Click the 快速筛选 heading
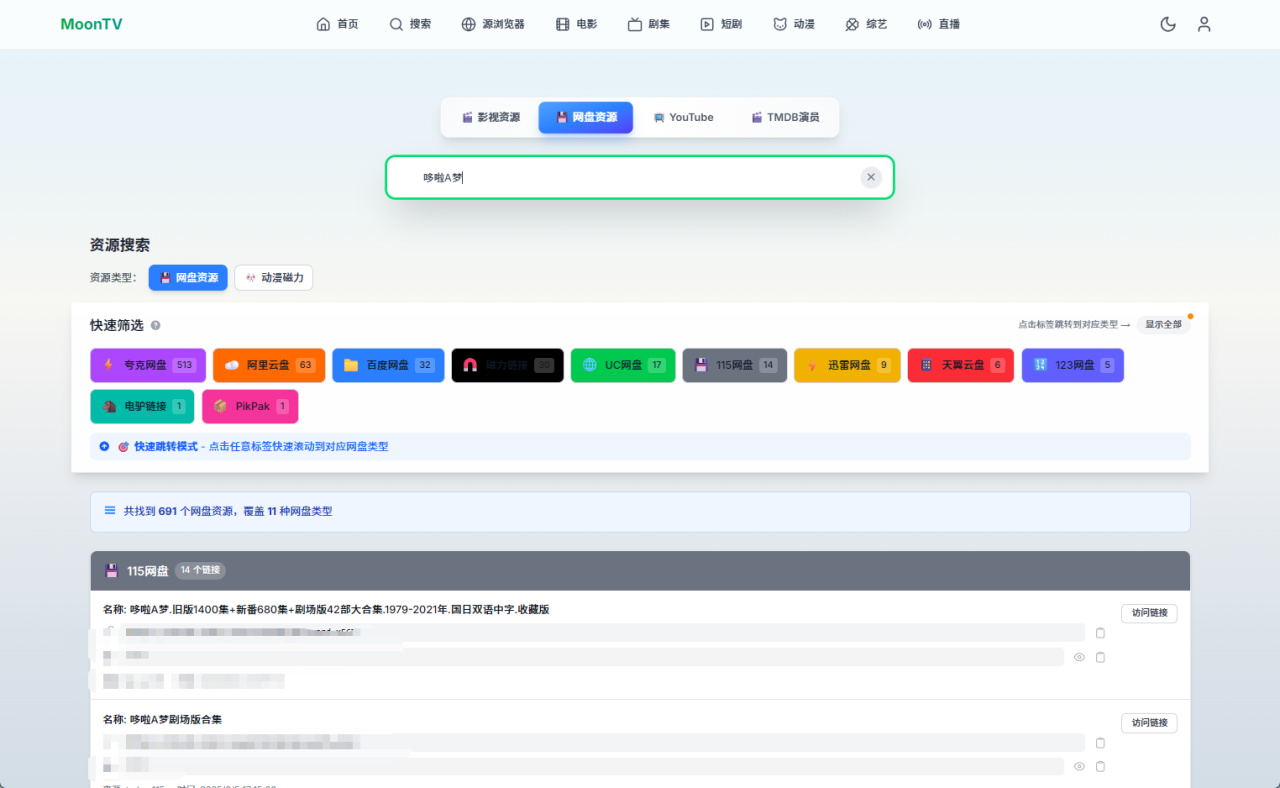The image size is (1280, 788). pyautogui.click(x=117, y=325)
